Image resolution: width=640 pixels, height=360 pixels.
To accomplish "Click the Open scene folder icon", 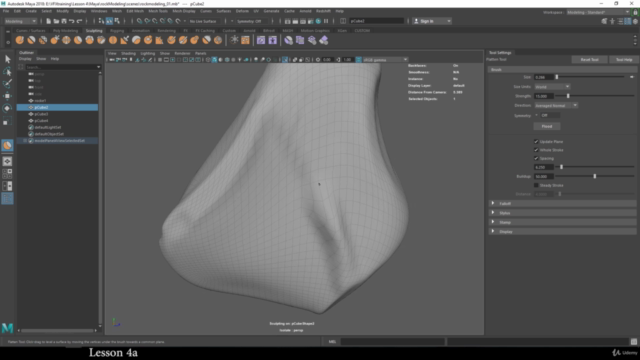I will pyautogui.click(x=56, y=21).
